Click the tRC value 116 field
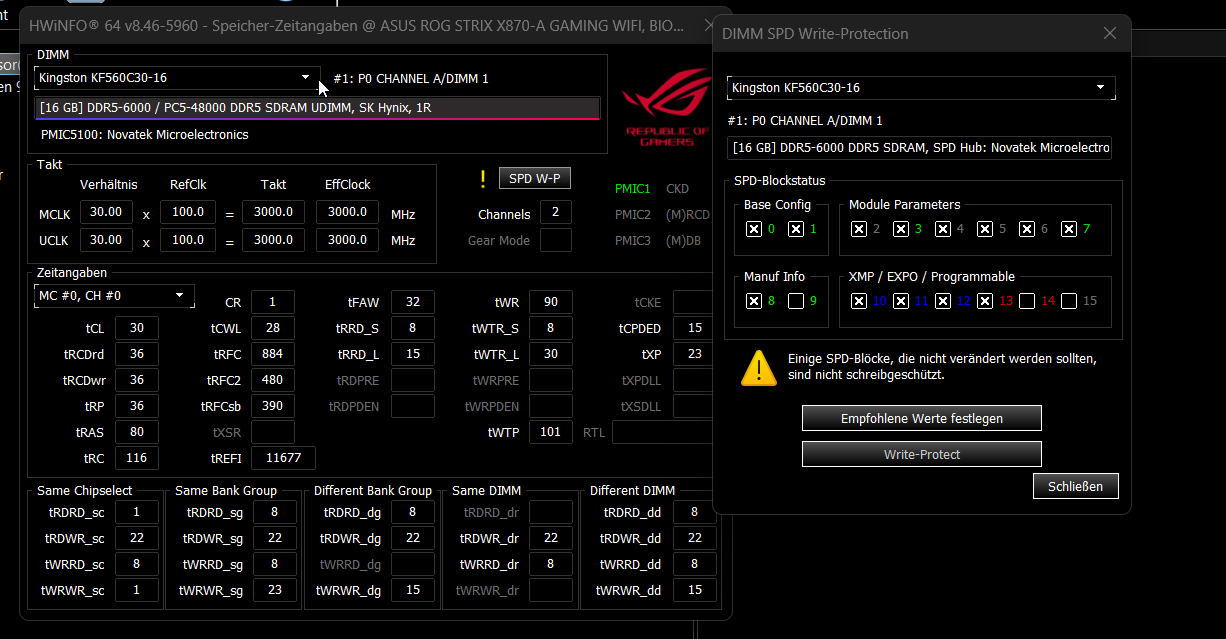1226x639 pixels. click(137, 458)
